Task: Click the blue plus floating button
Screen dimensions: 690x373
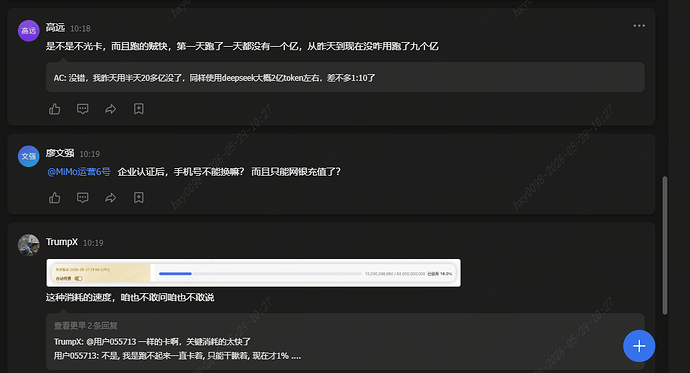Action: [x=639, y=346]
